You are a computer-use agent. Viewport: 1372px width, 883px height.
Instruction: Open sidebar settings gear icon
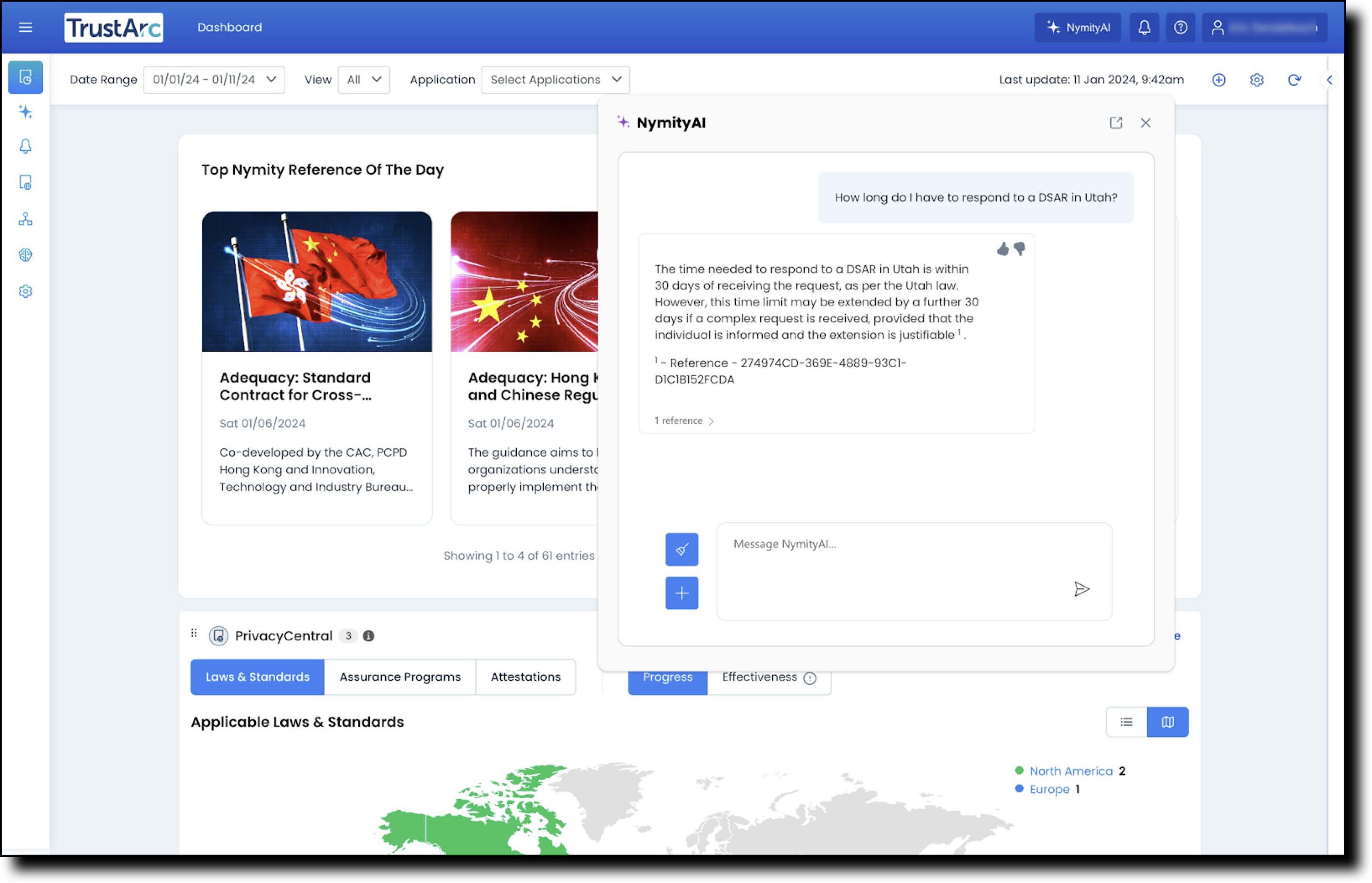[25, 291]
